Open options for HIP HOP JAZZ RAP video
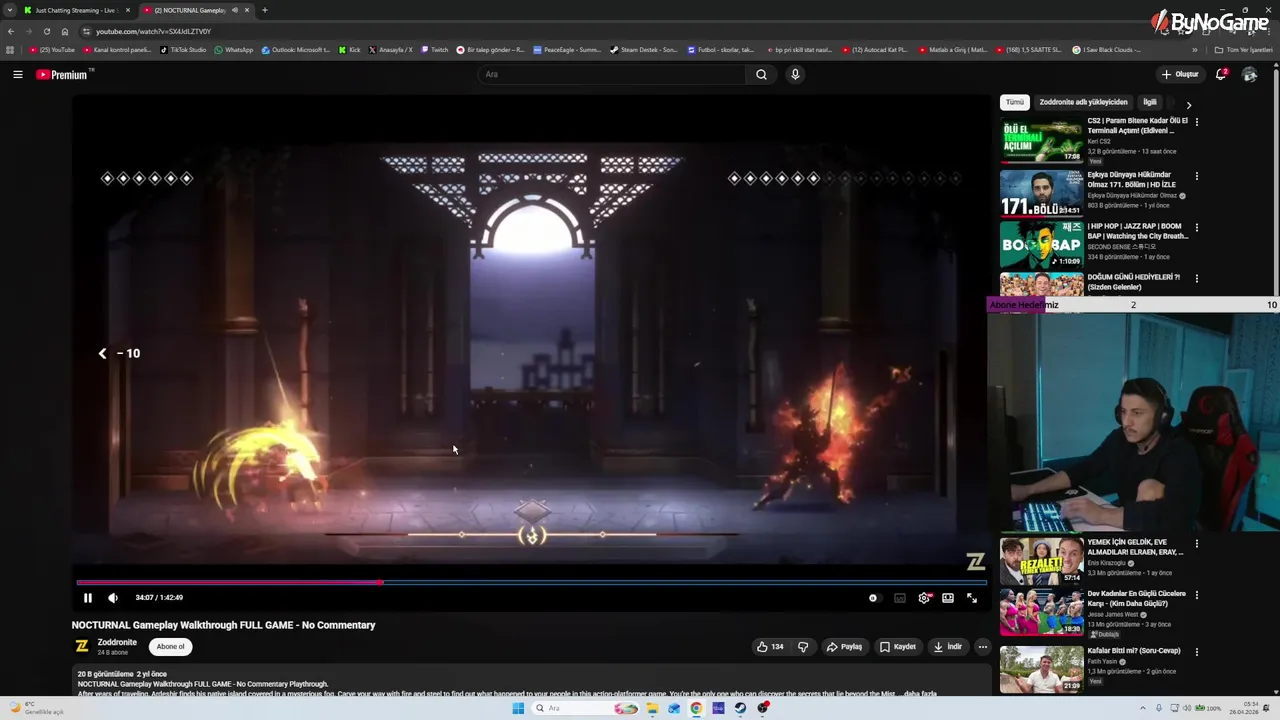1280x720 pixels. pos(1197,227)
